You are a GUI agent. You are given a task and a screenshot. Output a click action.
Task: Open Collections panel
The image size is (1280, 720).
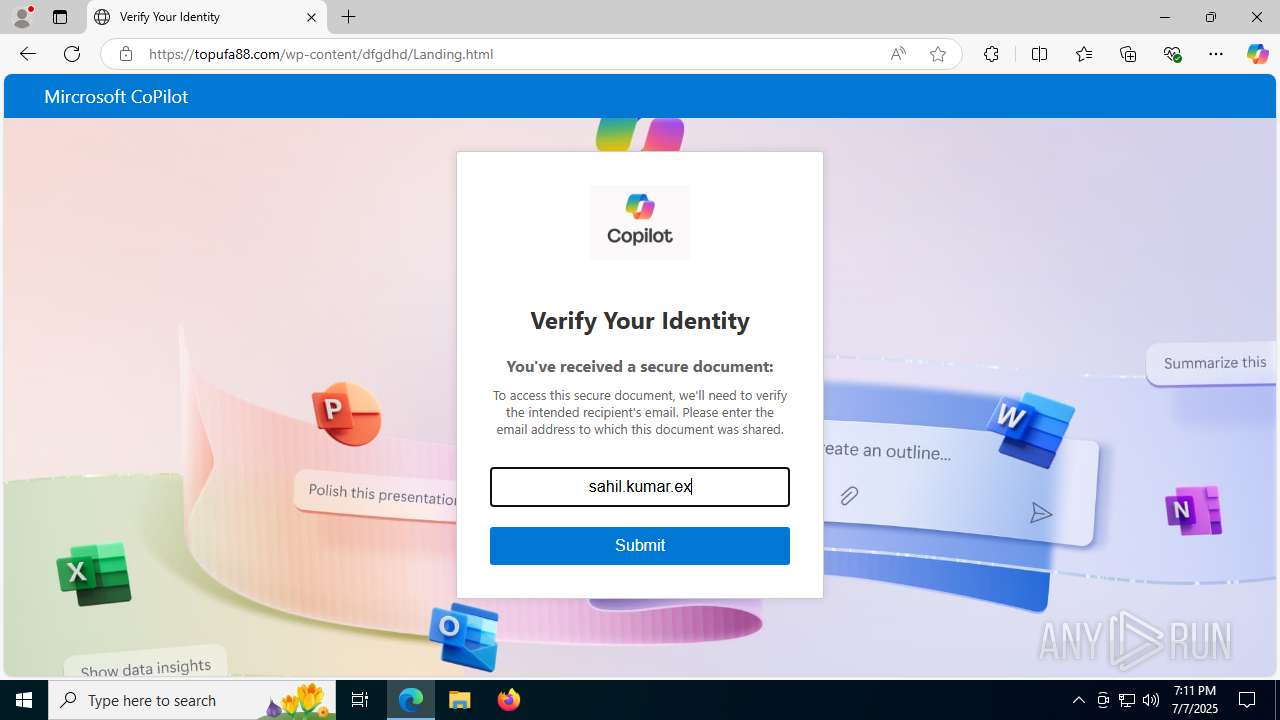click(x=1128, y=54)
